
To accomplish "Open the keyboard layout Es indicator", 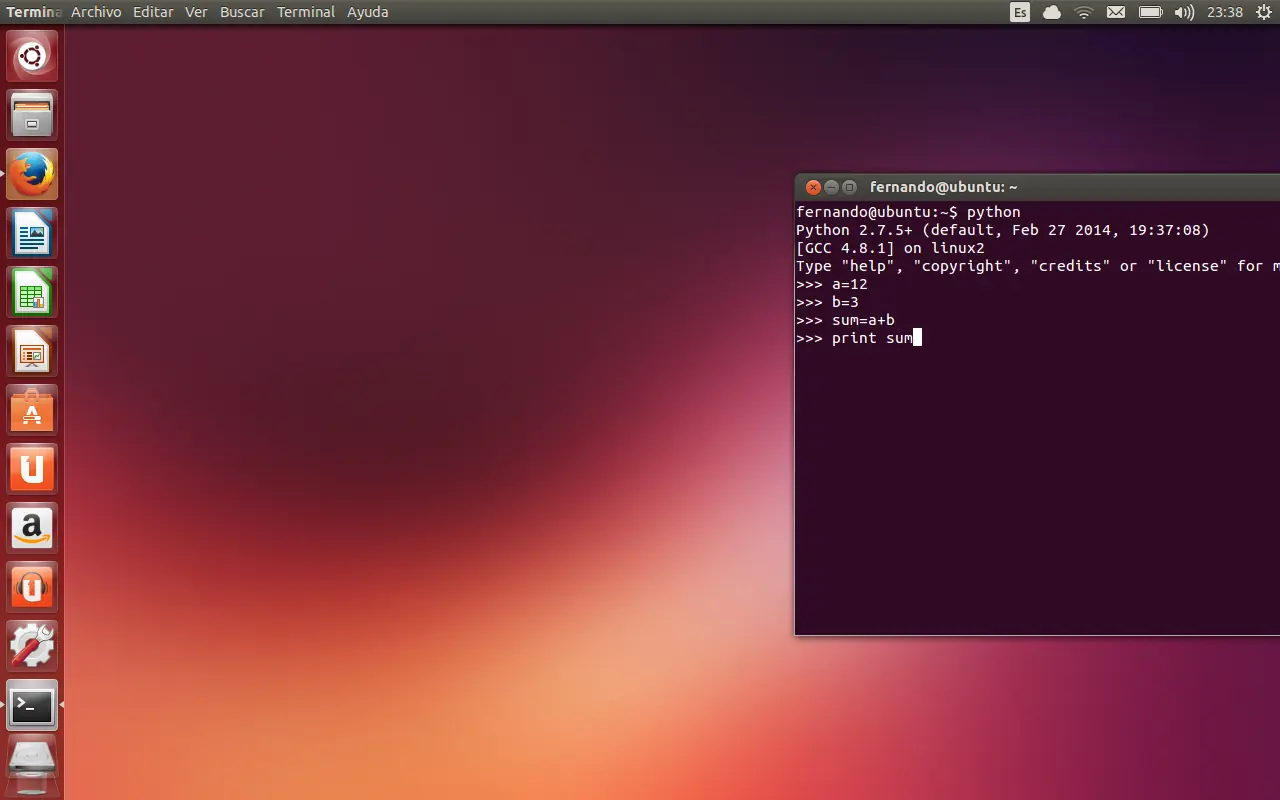I will click(1020, 12).
